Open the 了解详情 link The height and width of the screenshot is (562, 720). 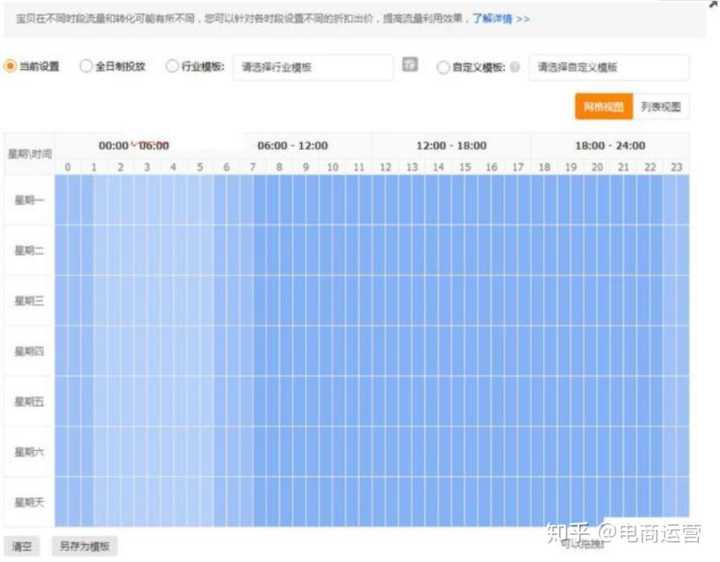pos(500,19)
